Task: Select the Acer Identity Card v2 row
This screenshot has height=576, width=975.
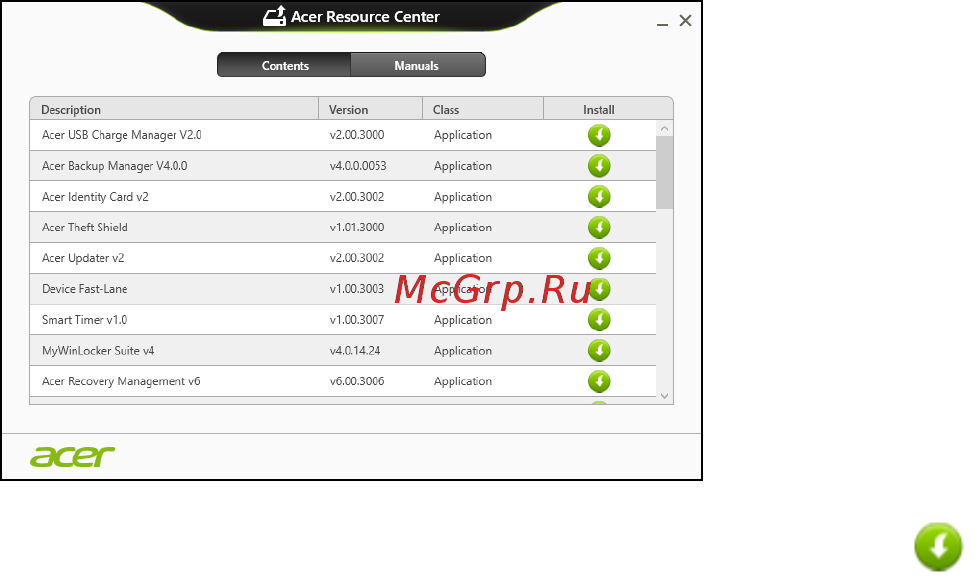Action: (x=343, y=197)
